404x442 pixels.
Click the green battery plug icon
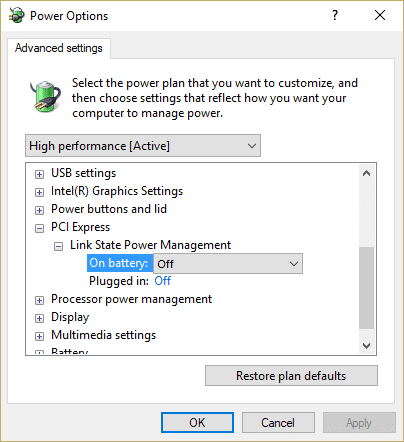pyautogui.click(x=45, y=96)
